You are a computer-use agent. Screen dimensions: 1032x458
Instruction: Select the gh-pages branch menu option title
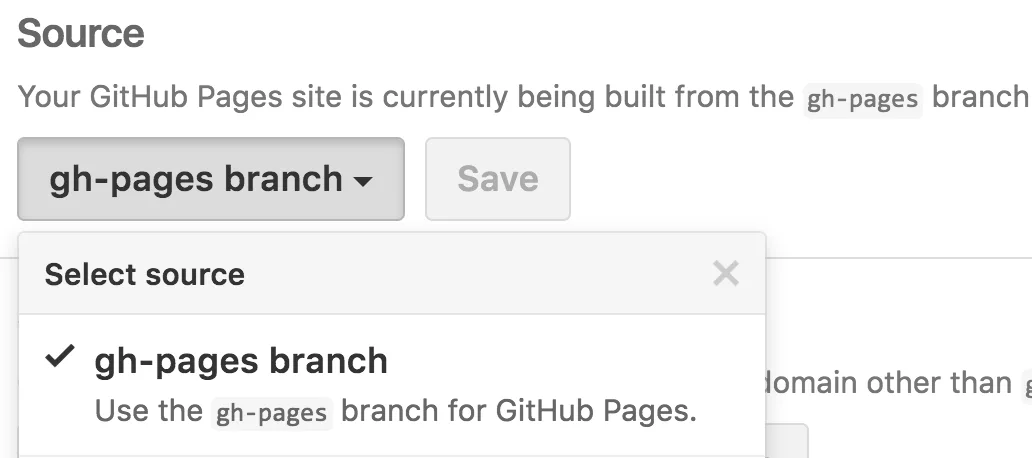(241, 361)
